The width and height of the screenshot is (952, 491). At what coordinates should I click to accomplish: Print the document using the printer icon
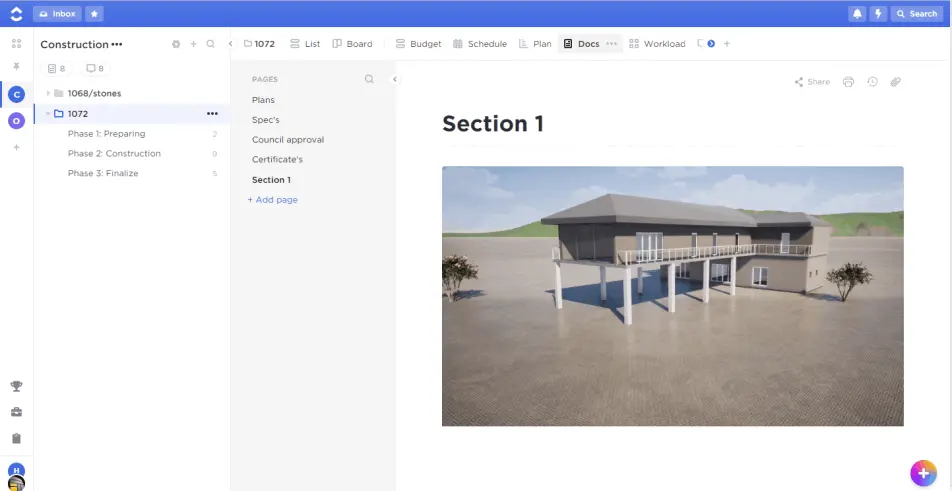coord(848,82)
